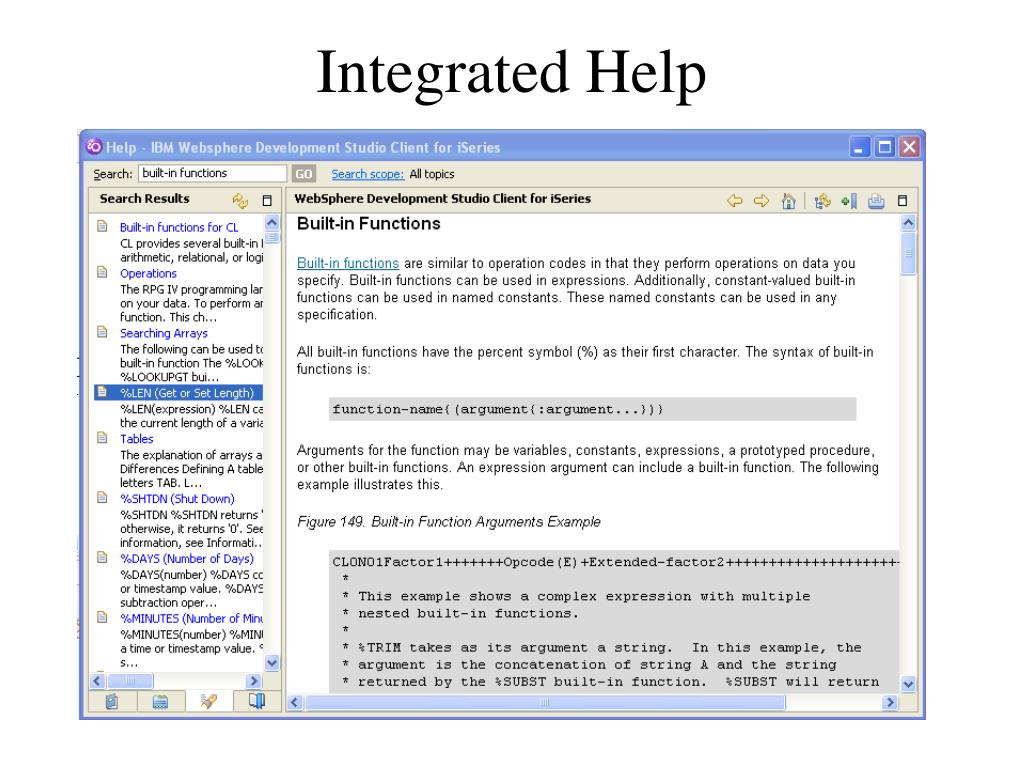Switch to the Search Results tab icon

(208, 701)
